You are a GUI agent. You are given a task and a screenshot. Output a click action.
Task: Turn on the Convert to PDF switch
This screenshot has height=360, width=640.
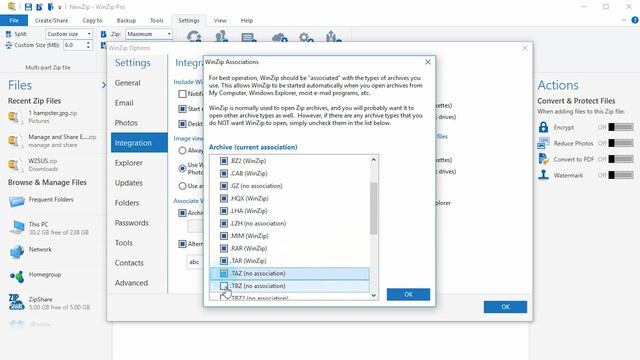point(621,159)
